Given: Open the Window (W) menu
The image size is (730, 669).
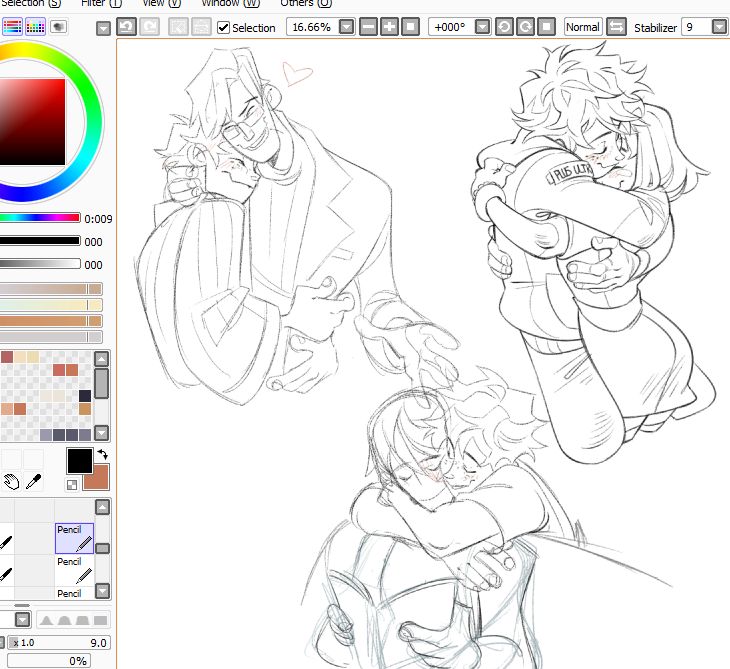Looking at the screenshot, I should click(231, 3).
